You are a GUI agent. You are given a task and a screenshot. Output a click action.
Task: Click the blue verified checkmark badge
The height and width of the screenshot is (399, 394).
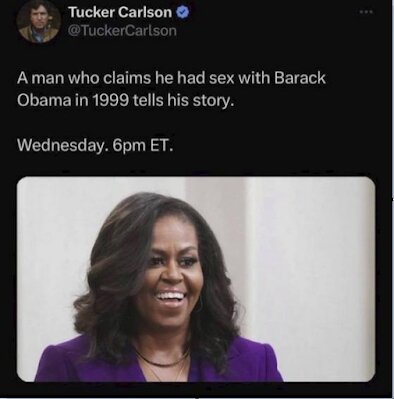click(183, 13)
